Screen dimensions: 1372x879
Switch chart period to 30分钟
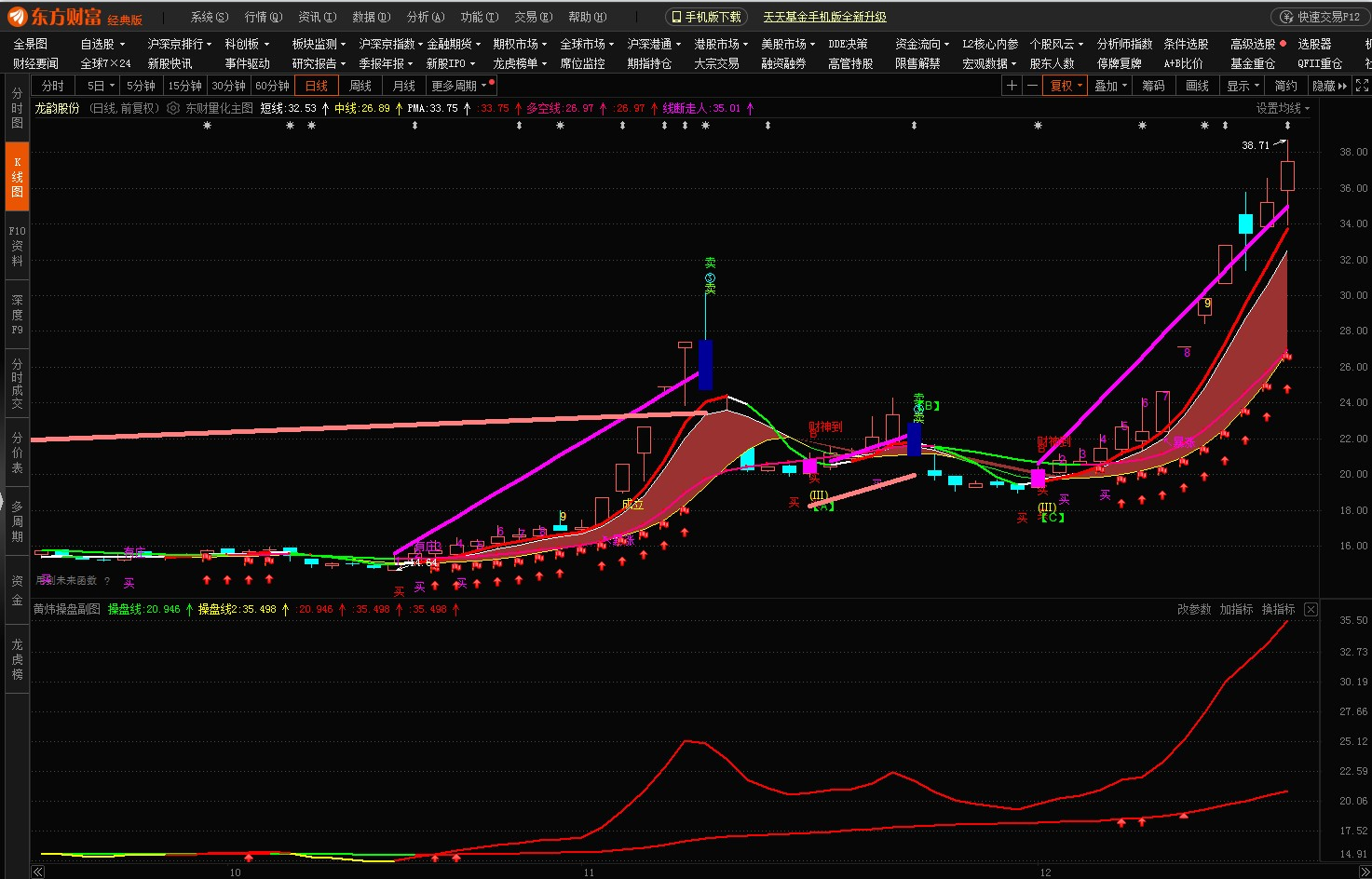[x=228, y=86]
